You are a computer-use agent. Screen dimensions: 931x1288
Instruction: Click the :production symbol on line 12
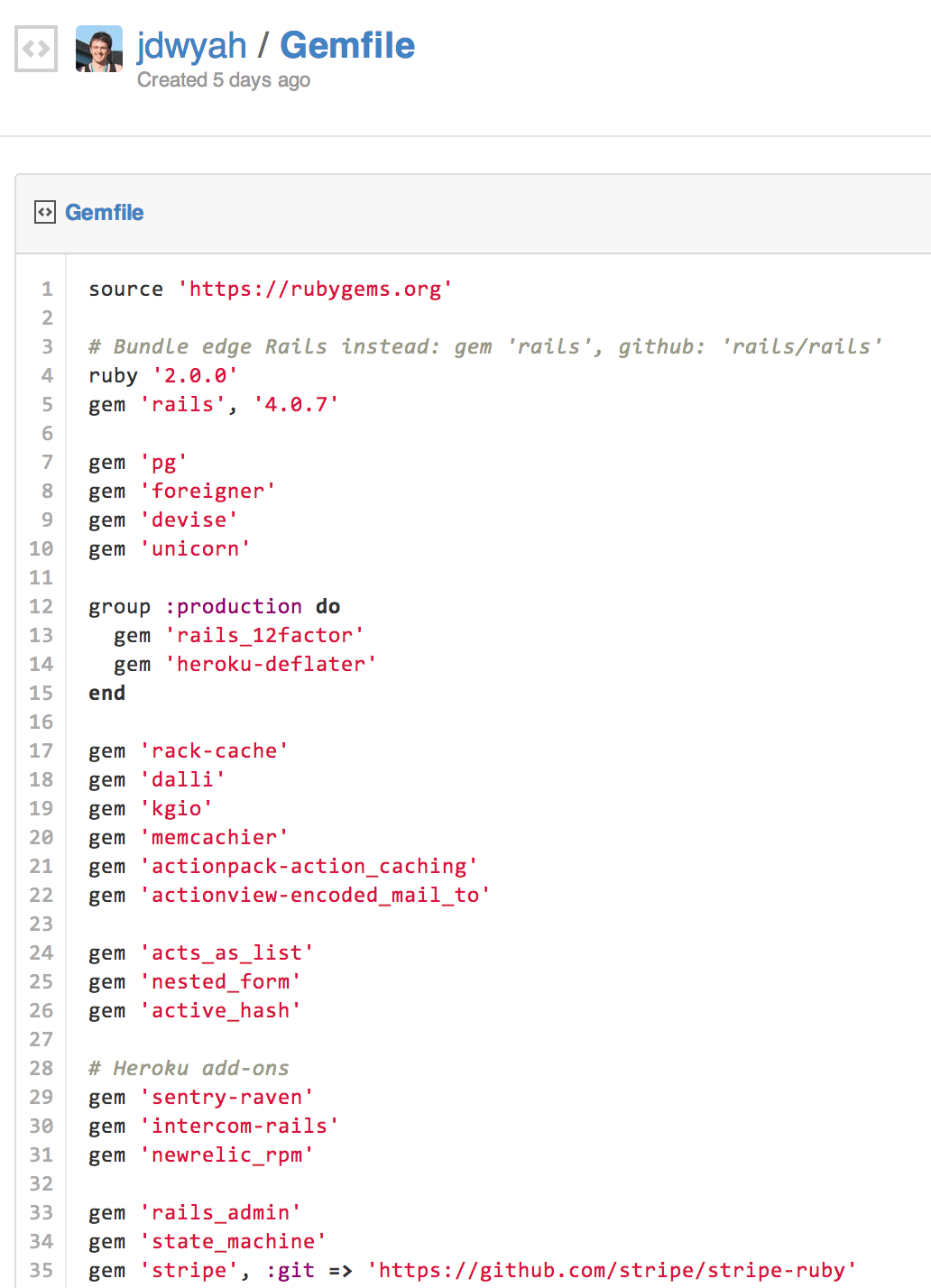237,606
